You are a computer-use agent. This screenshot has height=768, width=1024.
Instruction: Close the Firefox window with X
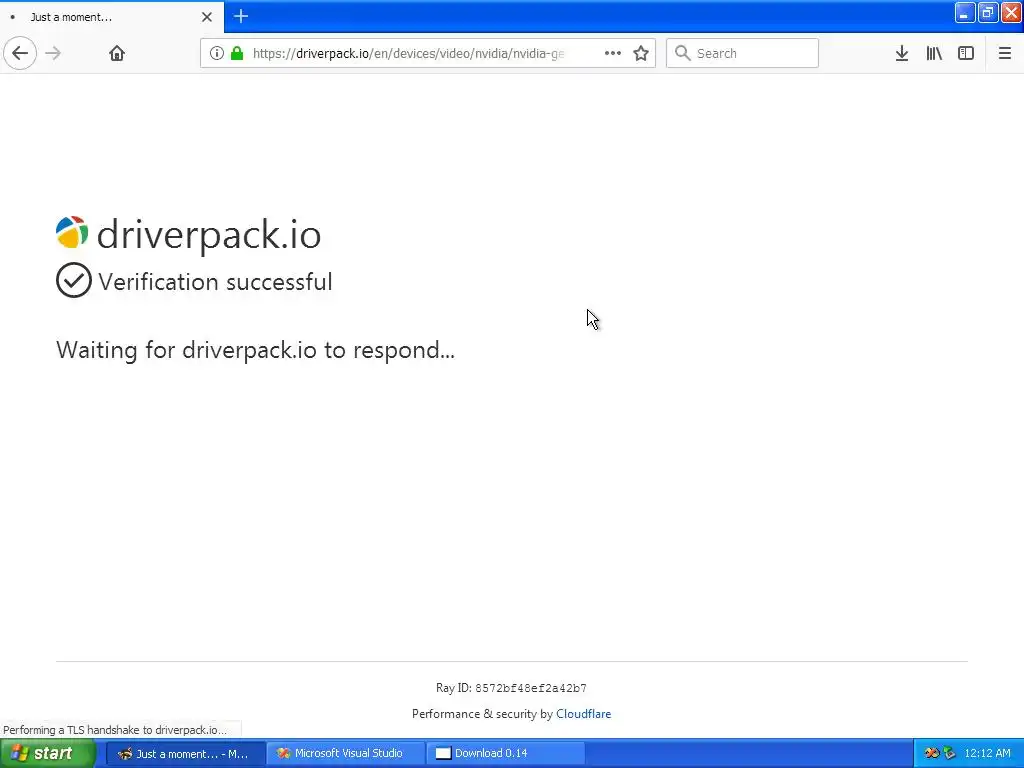(x=1011, y=13)
